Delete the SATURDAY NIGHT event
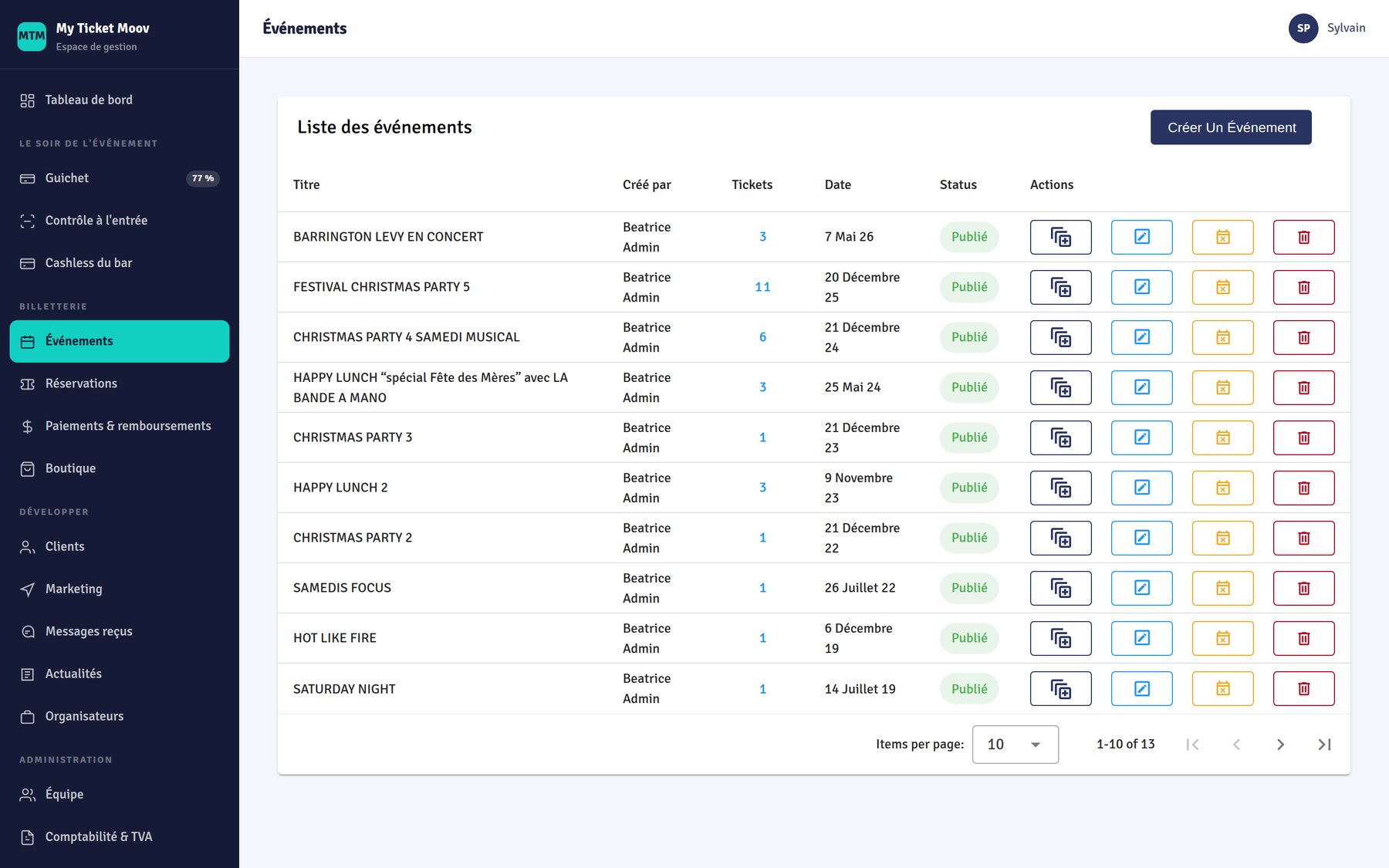Viewport: 1389px width, 868px height. point(1303,688)
